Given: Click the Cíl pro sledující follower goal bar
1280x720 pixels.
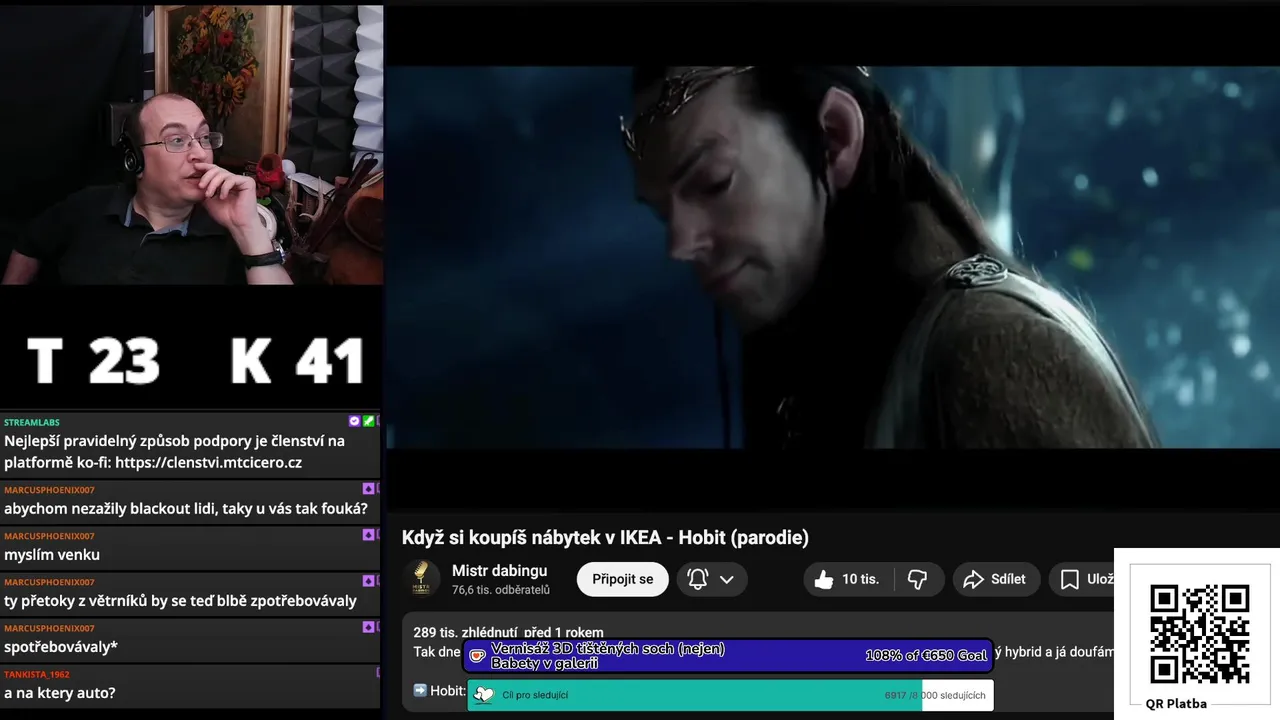Looking at the screenshot, I should [730, 695].
